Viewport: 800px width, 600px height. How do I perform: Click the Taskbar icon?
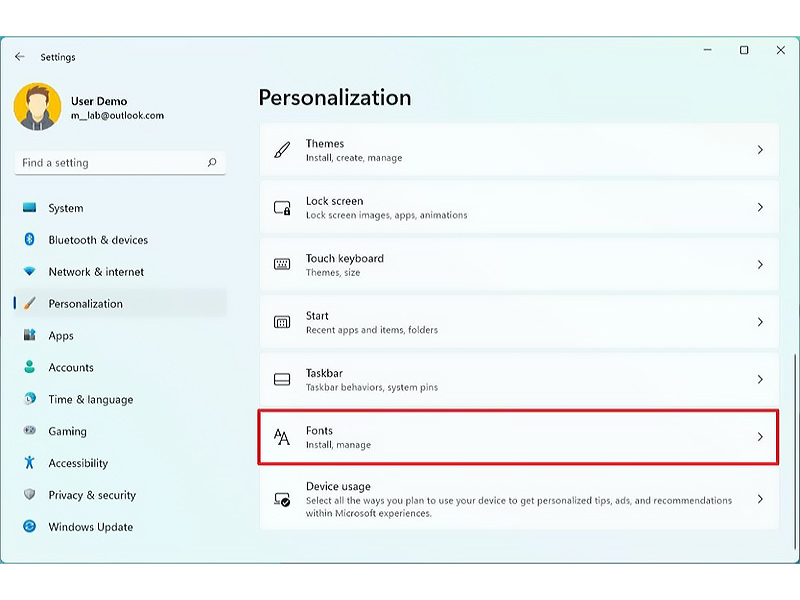point(282,379)
